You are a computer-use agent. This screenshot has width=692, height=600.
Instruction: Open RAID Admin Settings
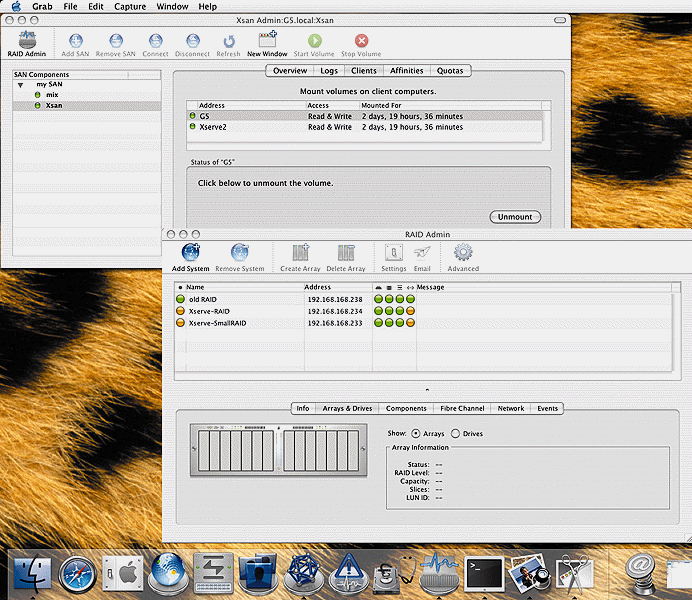[394, 258]
